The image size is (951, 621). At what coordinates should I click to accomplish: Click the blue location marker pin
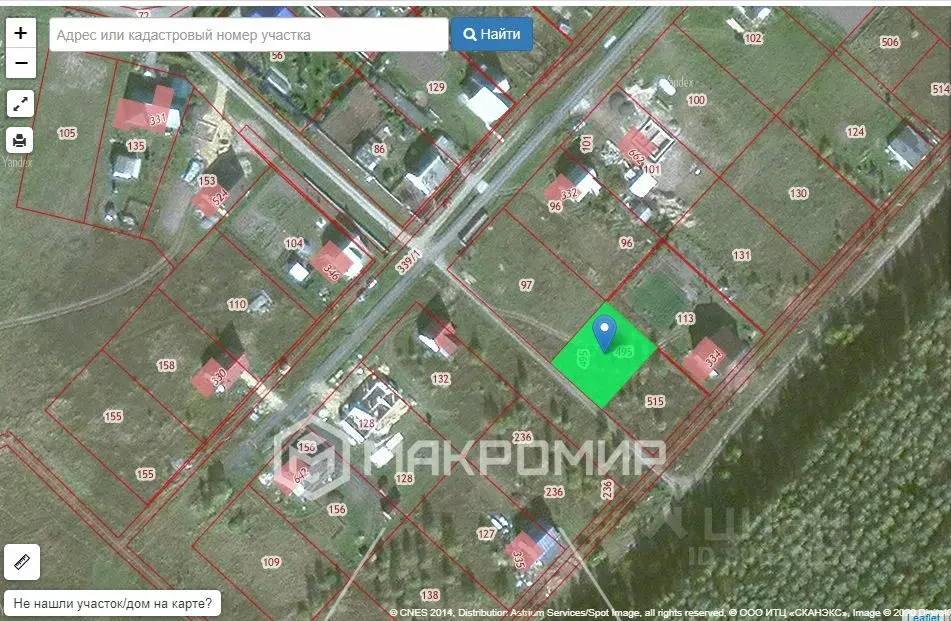(x=604, y=331)
